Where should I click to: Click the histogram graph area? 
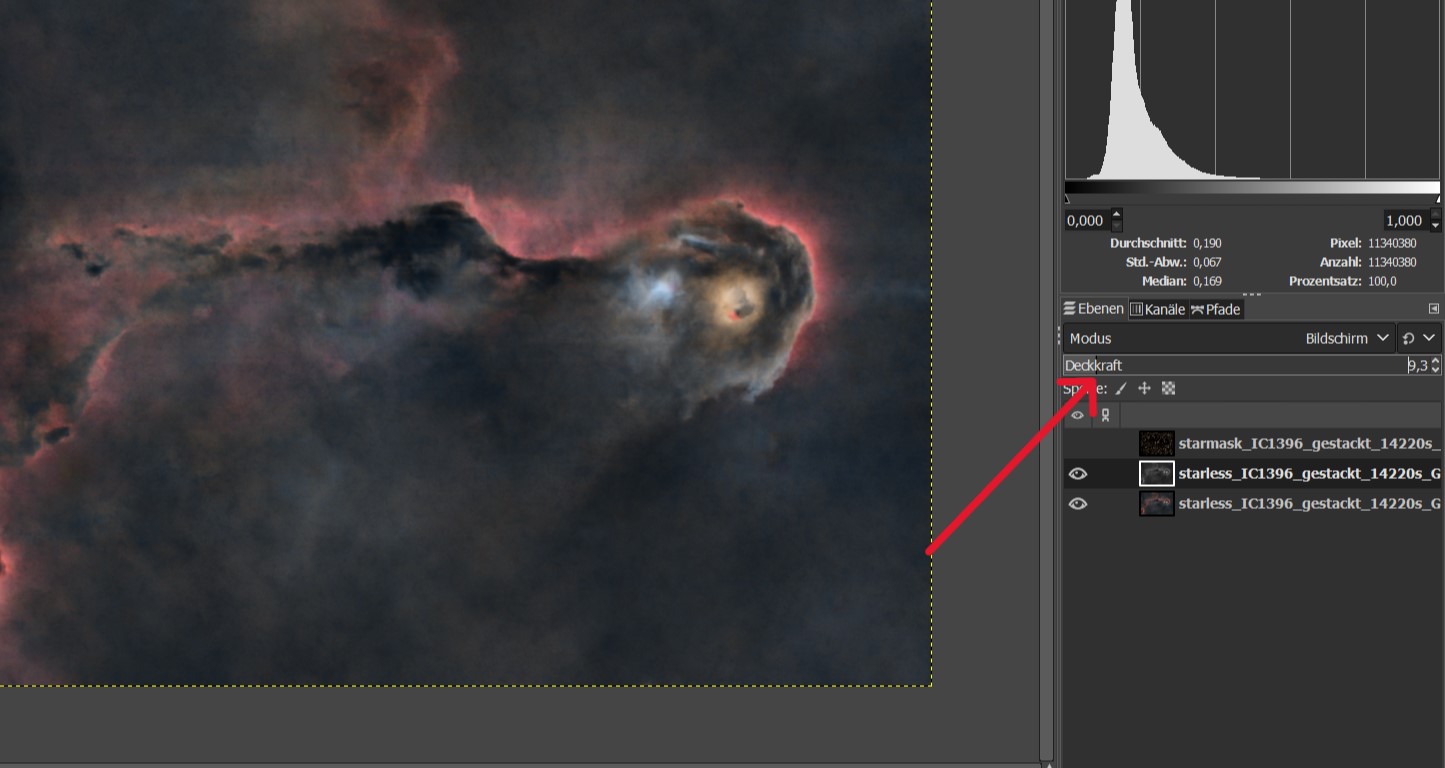[1252, 90]
